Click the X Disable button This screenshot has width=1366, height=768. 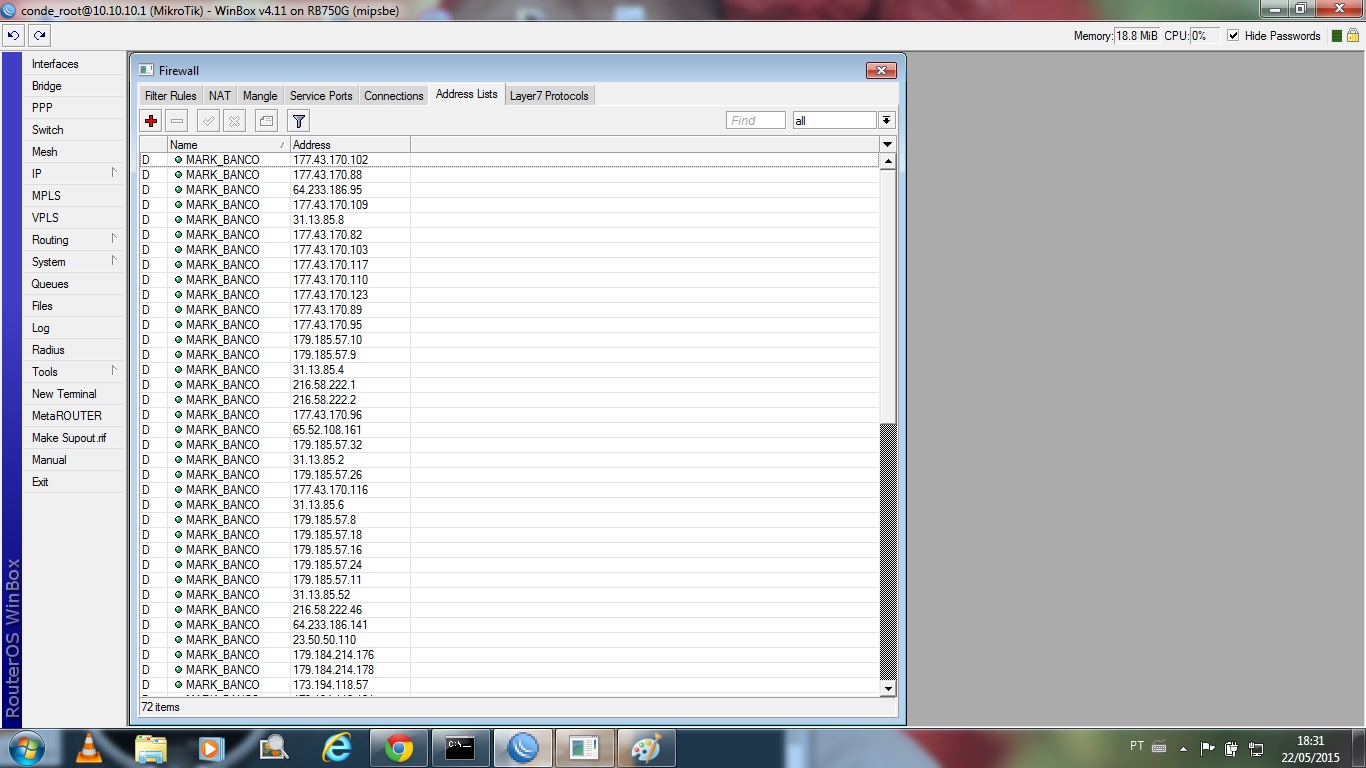[x=233, y=121]
